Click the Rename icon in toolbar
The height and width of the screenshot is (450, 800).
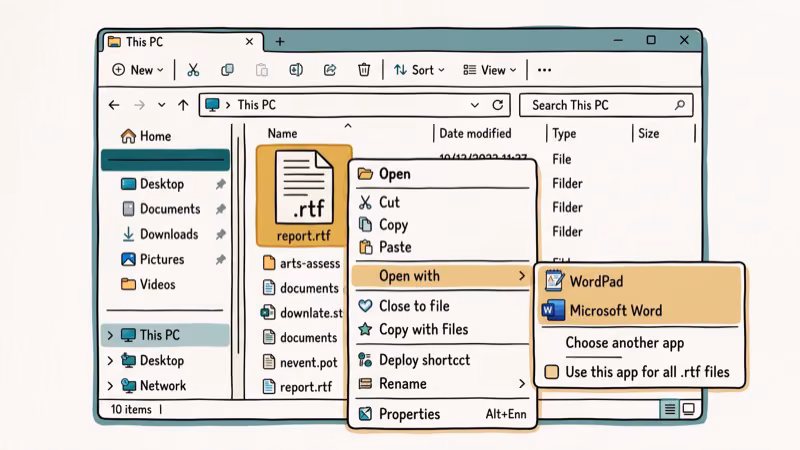point(296,70)
